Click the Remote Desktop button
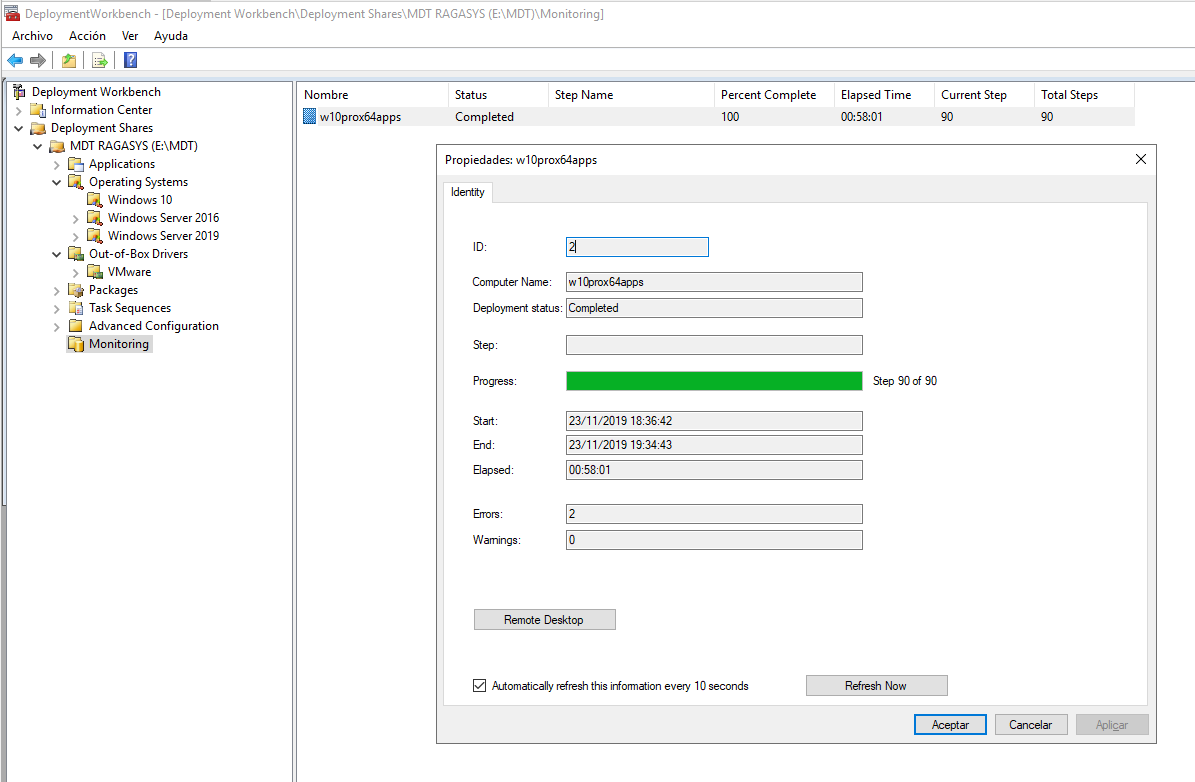Viewport: 1195px width, 782px height. coord(544,619)
